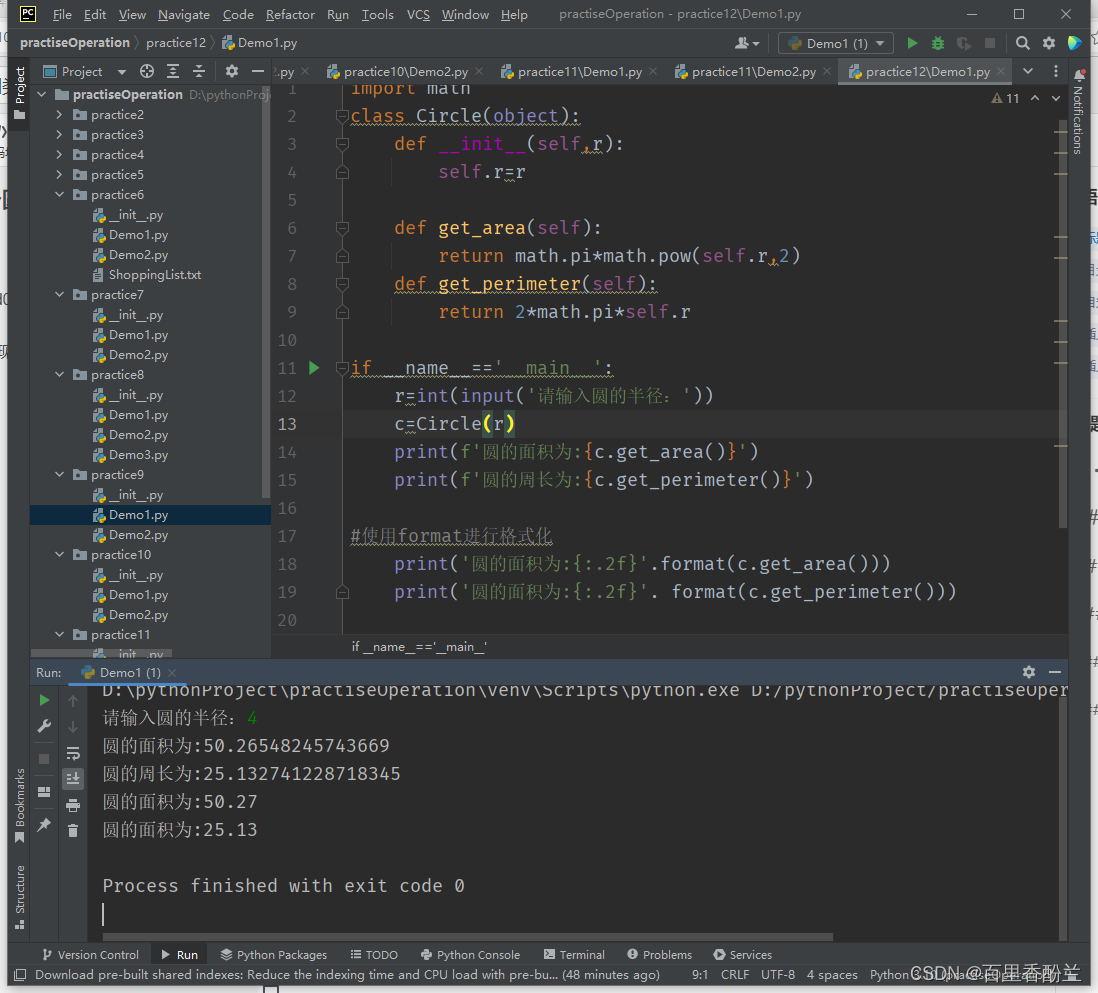
Task: Click the Select Opened File target icon
Action: 146,71
